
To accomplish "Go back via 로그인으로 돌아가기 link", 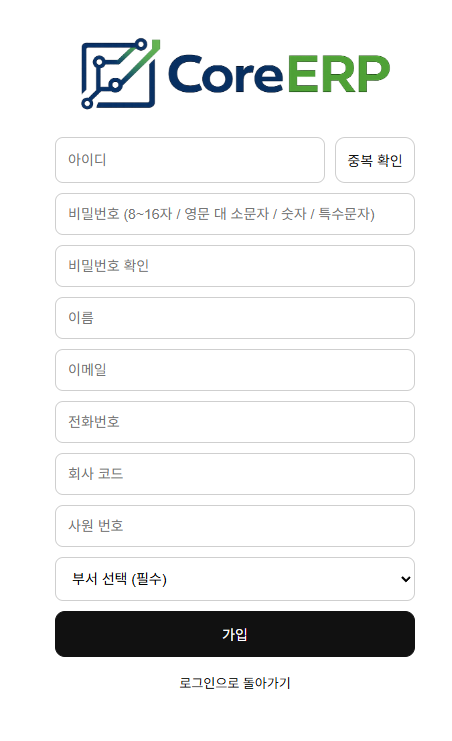I will click(x=235, y=683).
